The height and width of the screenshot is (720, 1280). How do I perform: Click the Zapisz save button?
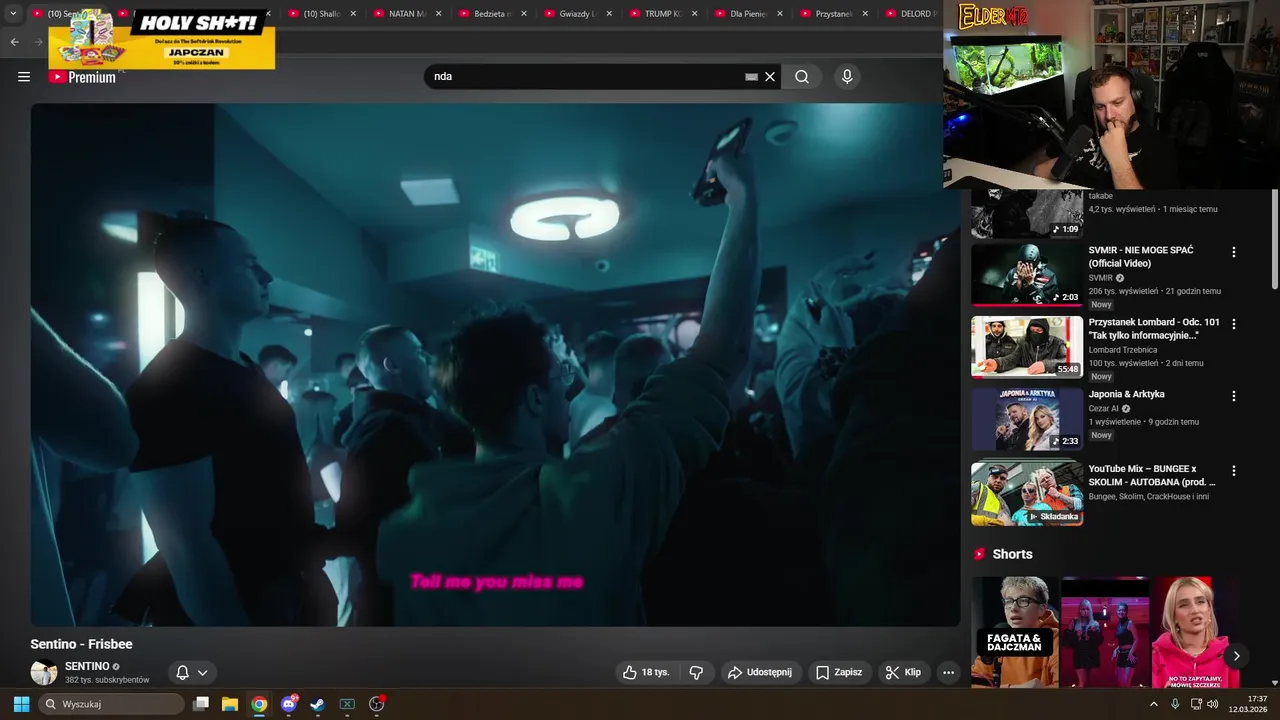(839, 672)
